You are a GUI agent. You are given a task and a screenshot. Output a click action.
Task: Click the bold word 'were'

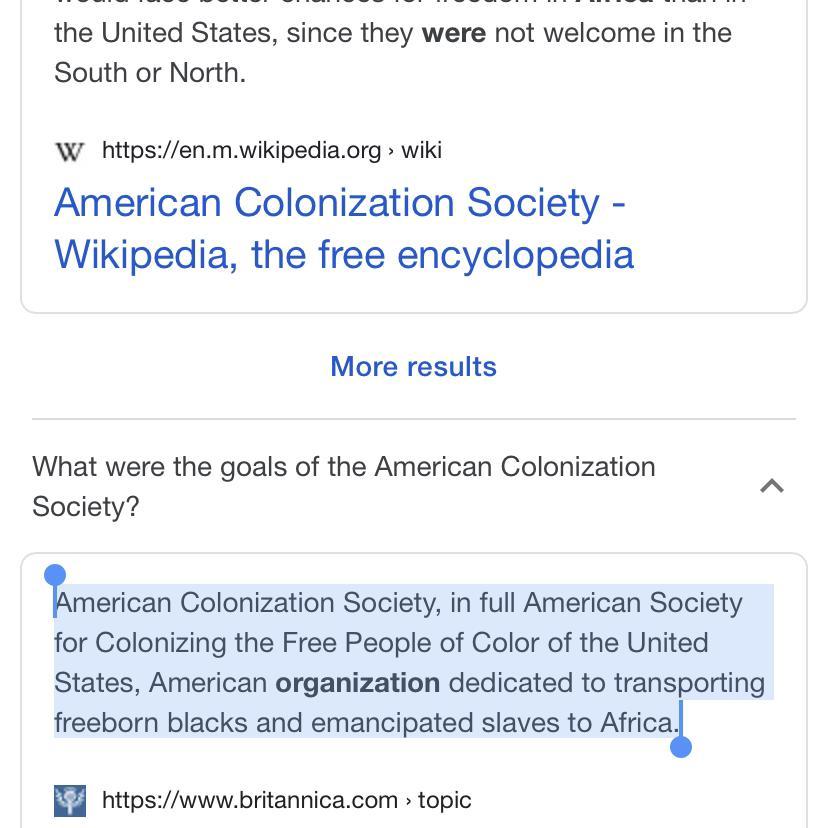click(x=453, y=33)
